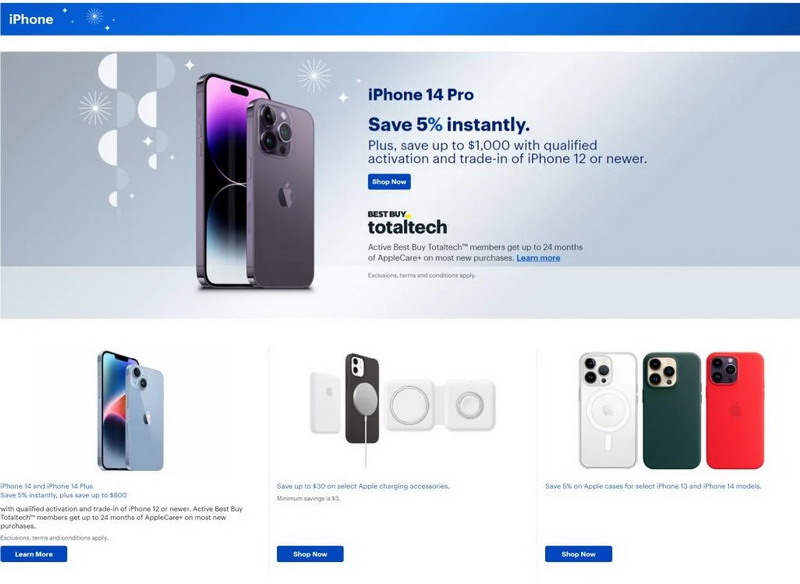The height and width of the screenshot is (584, 800).
Task: Open the Totaltech Learn more link
Action: point(538,258)
